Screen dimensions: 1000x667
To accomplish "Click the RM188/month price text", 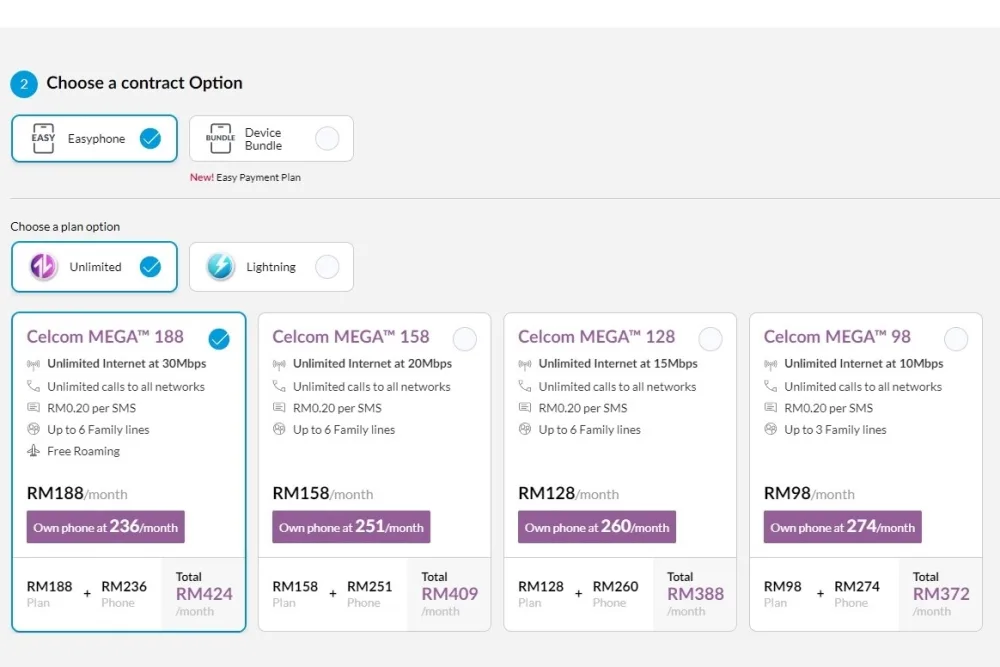I will click(77, 494).
